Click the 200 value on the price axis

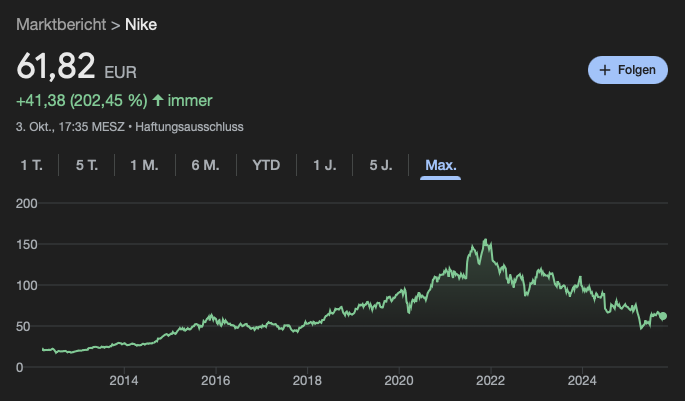click(x=27, y=203)
